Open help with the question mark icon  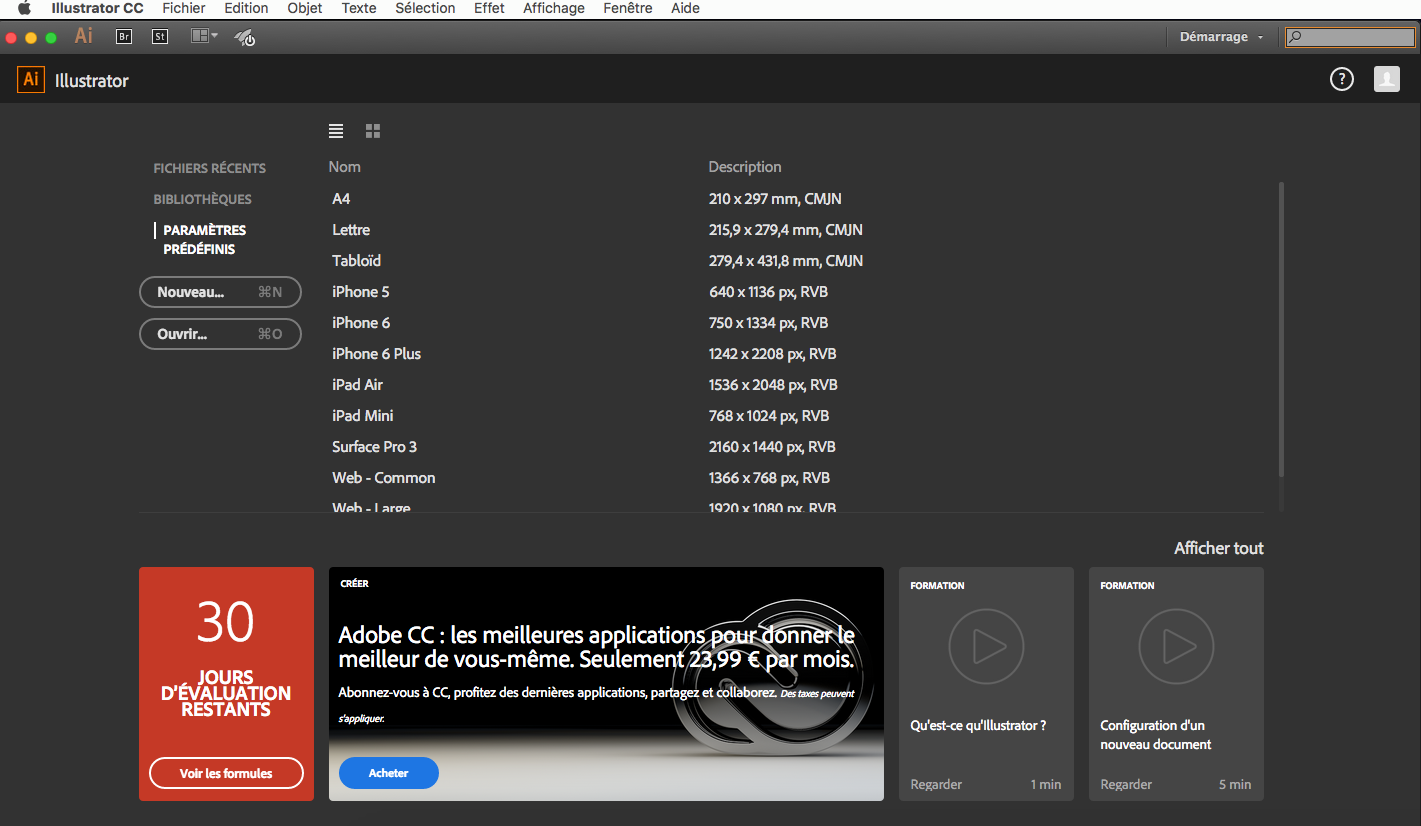tap(1341, 80)
